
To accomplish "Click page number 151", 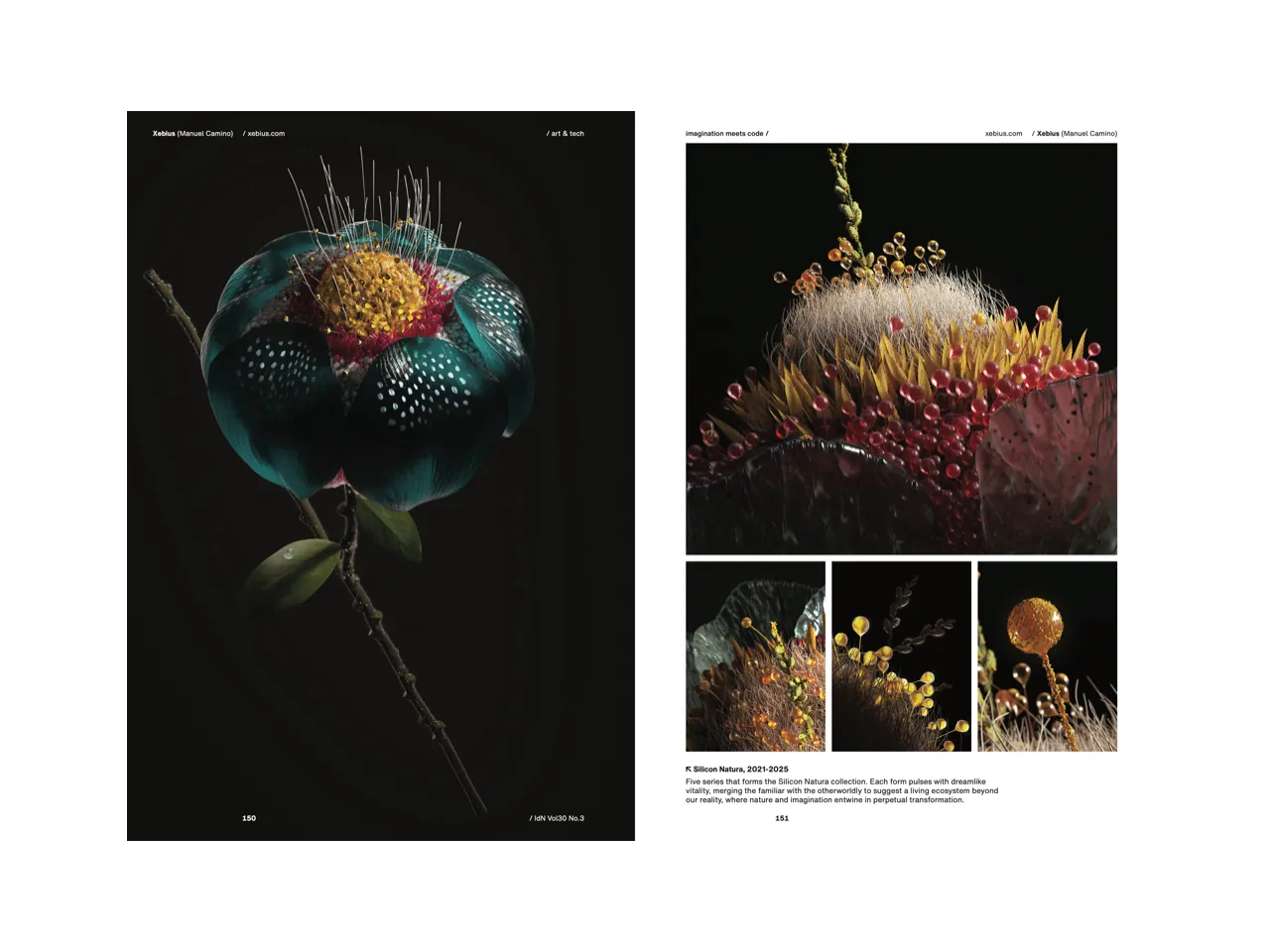I will tap(782, 818).
